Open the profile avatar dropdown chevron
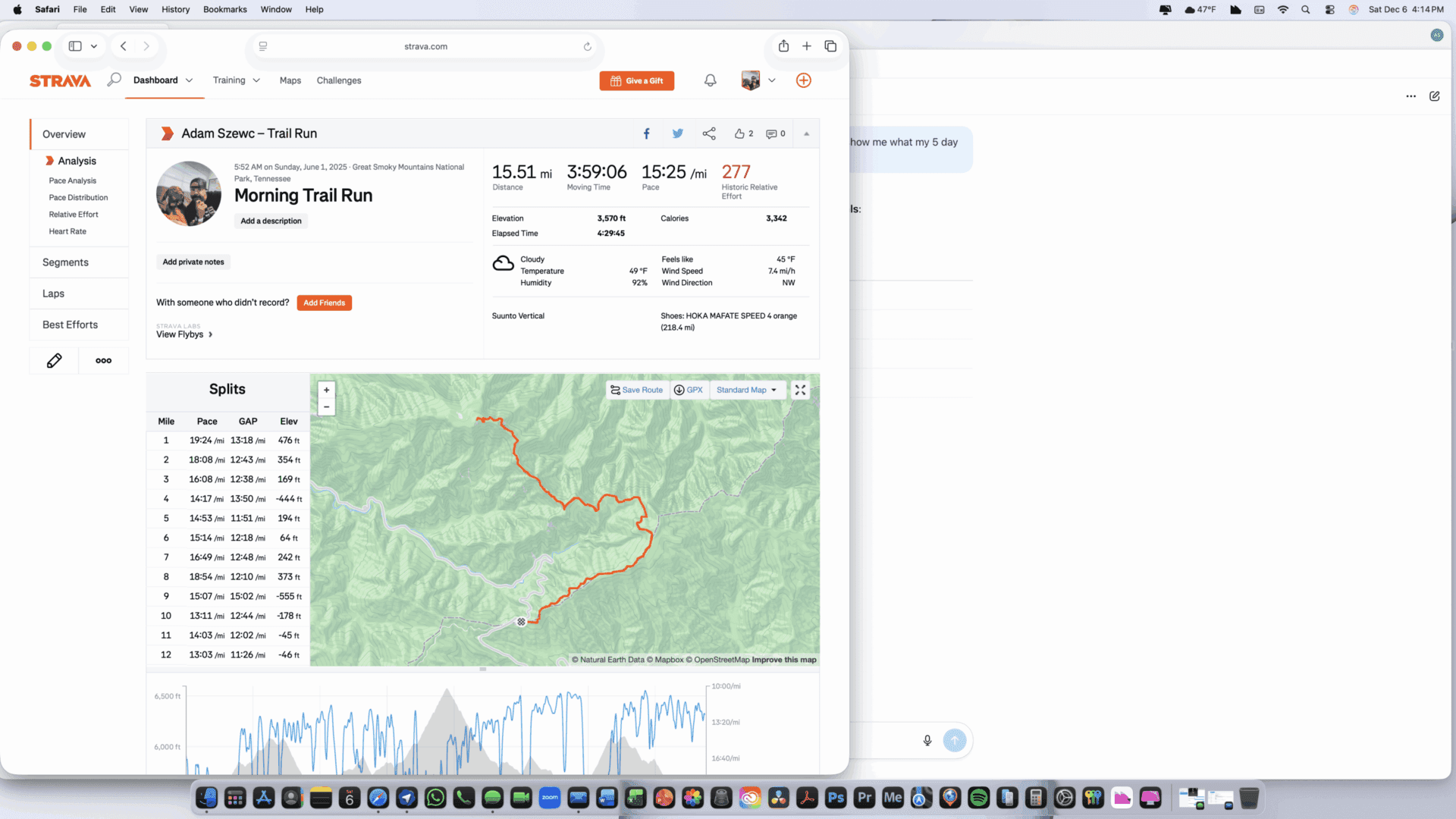 tap(771, 80)
